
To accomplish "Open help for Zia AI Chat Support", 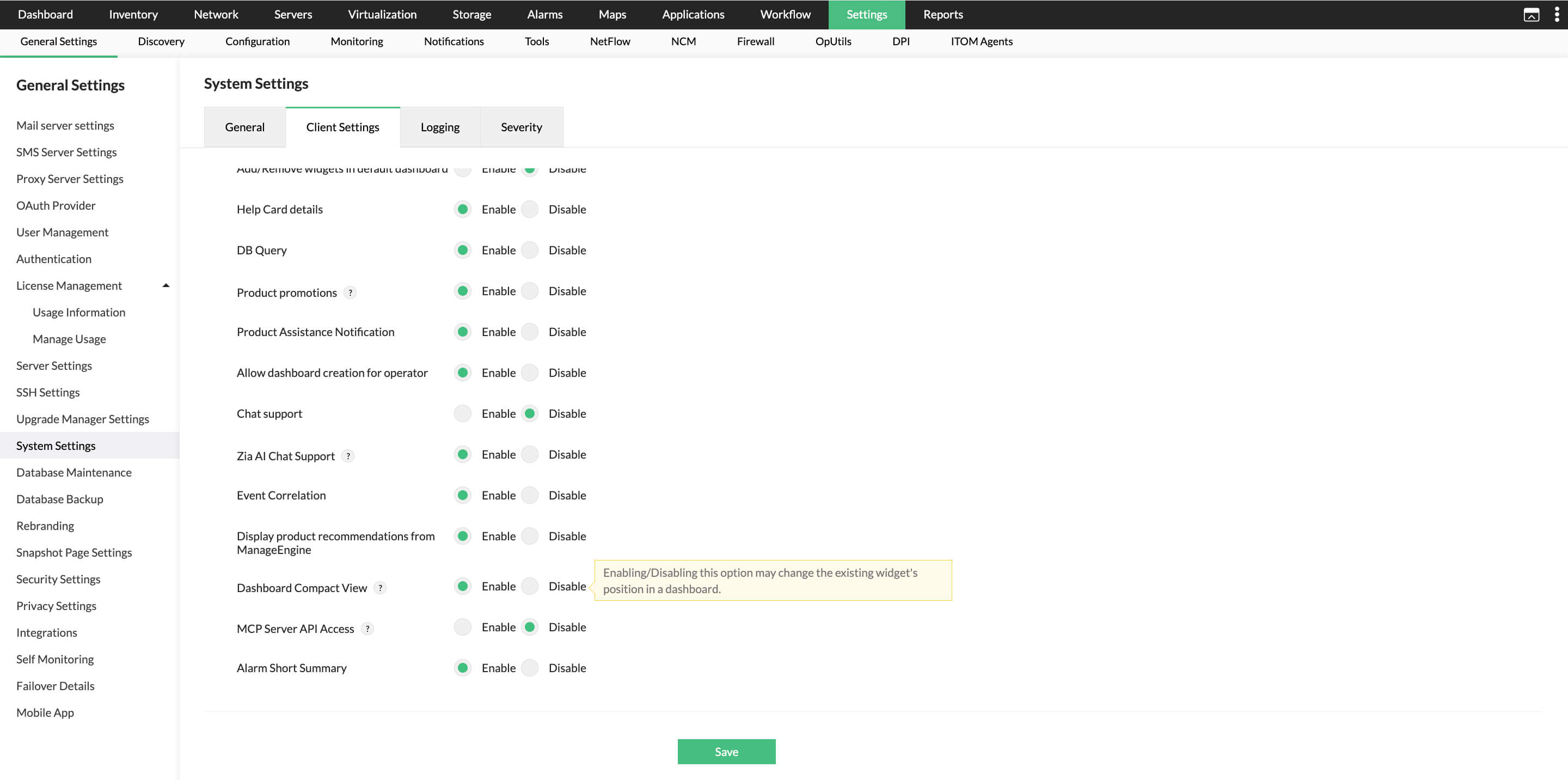I will tap(348, 455).
